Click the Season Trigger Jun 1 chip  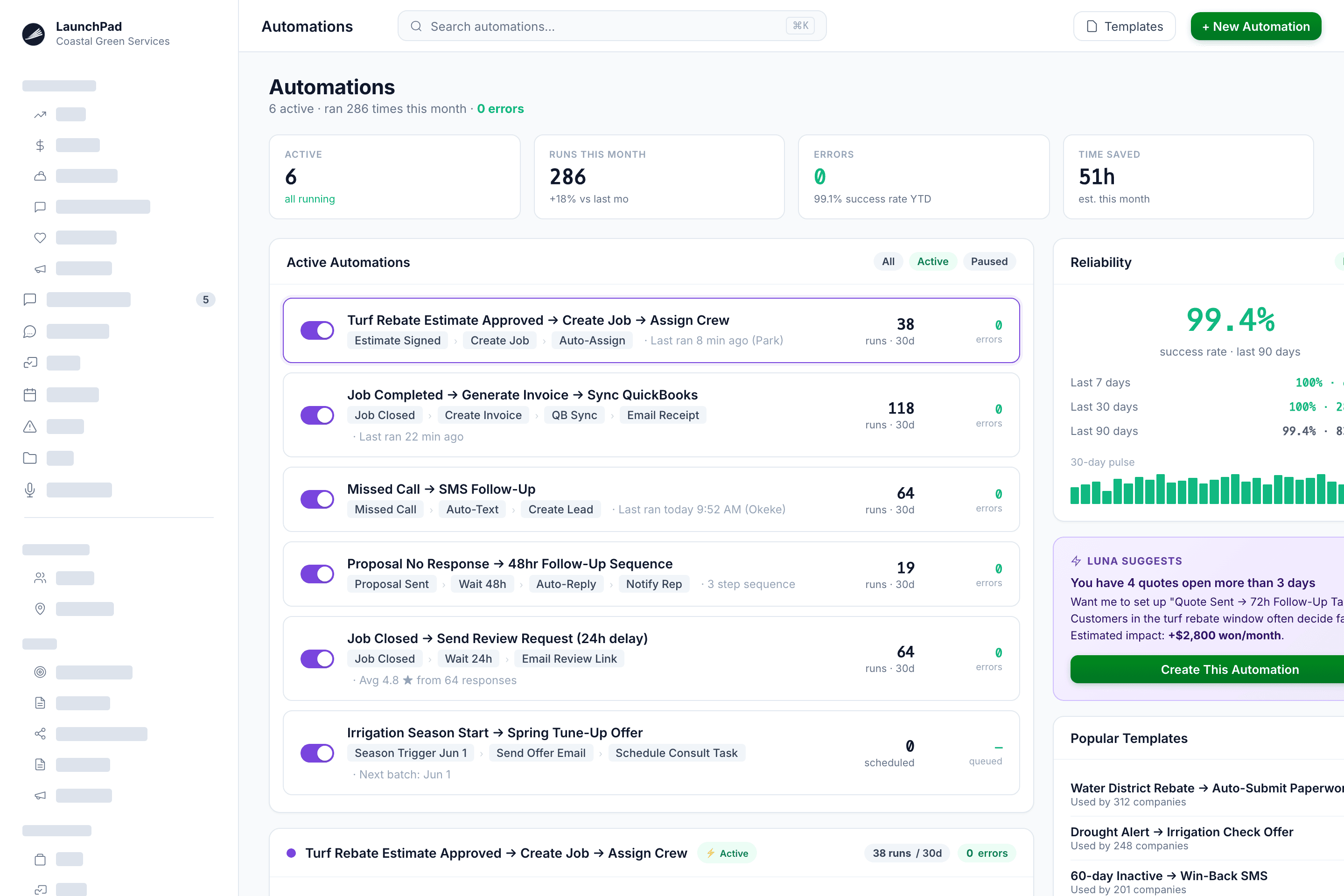(410, 753)
